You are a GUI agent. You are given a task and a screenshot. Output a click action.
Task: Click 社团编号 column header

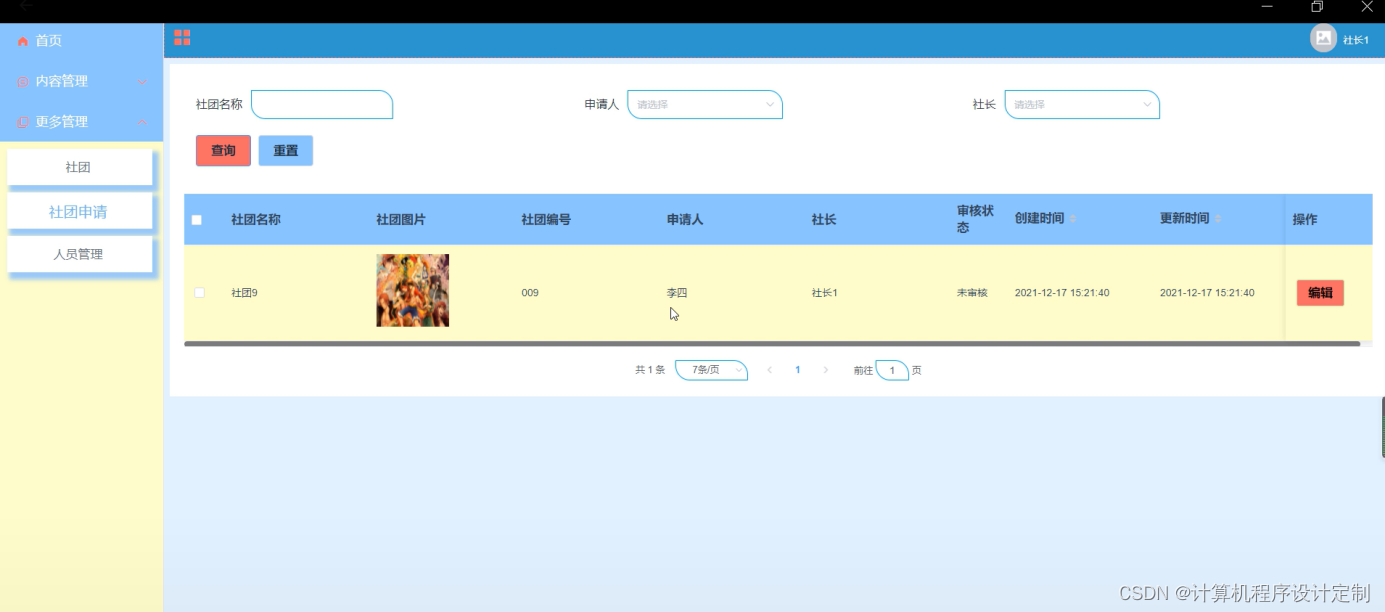[546, 219]
